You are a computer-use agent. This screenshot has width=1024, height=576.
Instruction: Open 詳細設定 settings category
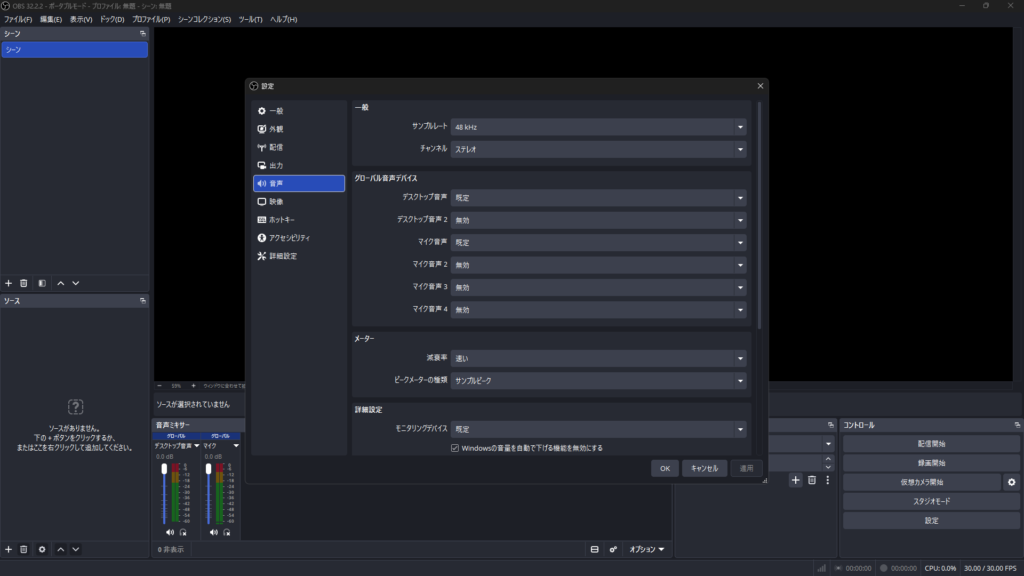pos(298,256)
